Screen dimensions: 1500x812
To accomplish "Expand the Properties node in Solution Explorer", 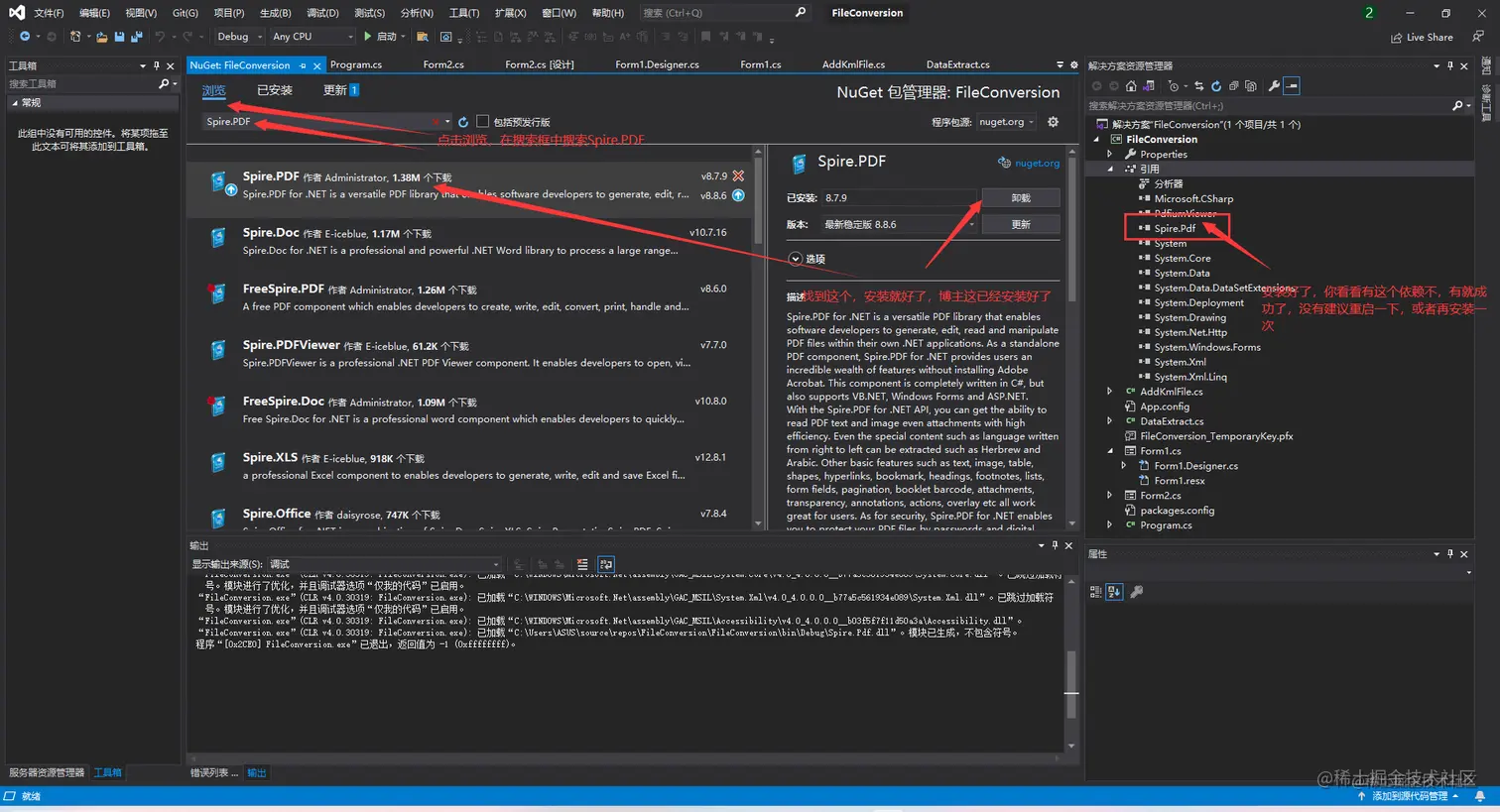I will [1110, 154].
